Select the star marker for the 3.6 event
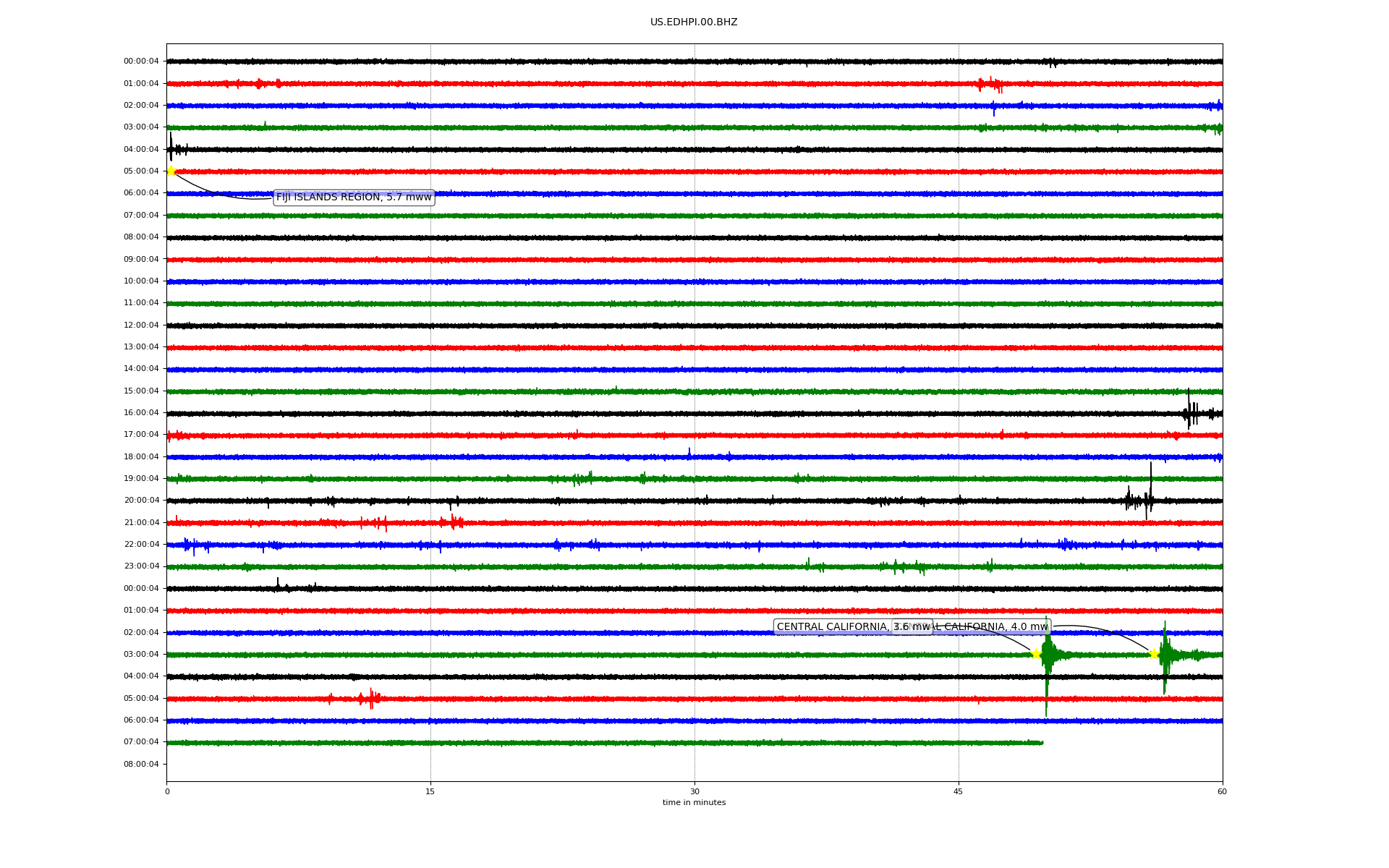Image resolution: width=1389 pixels, height=868 pixels. [1036, 654]
